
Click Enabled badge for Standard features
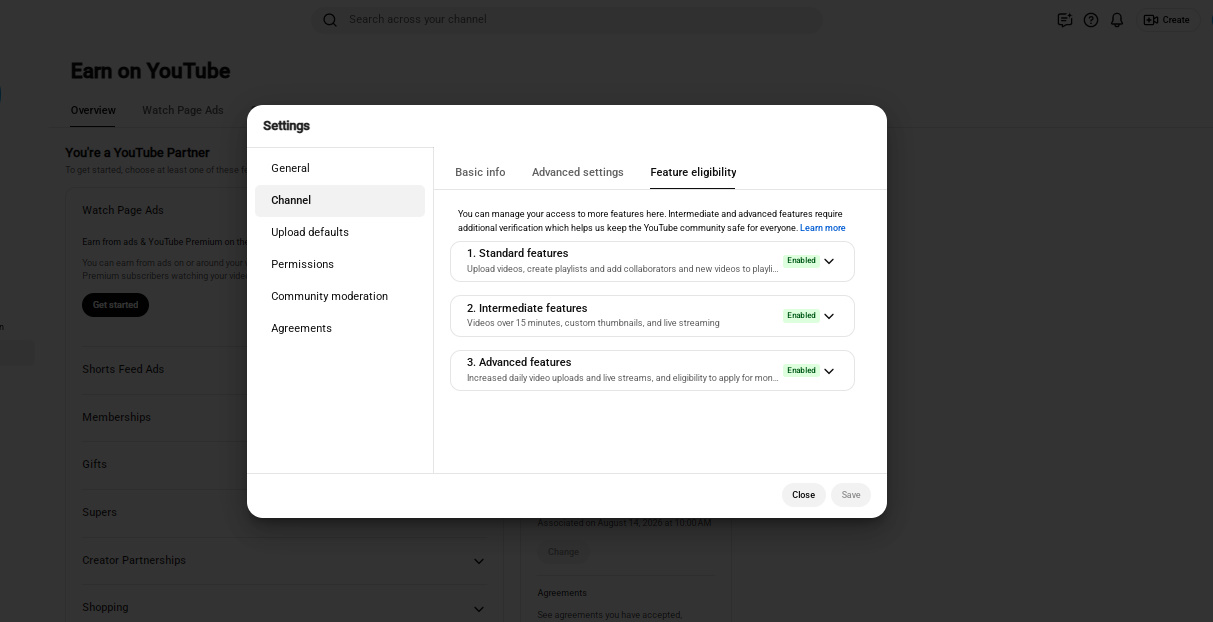801,261
